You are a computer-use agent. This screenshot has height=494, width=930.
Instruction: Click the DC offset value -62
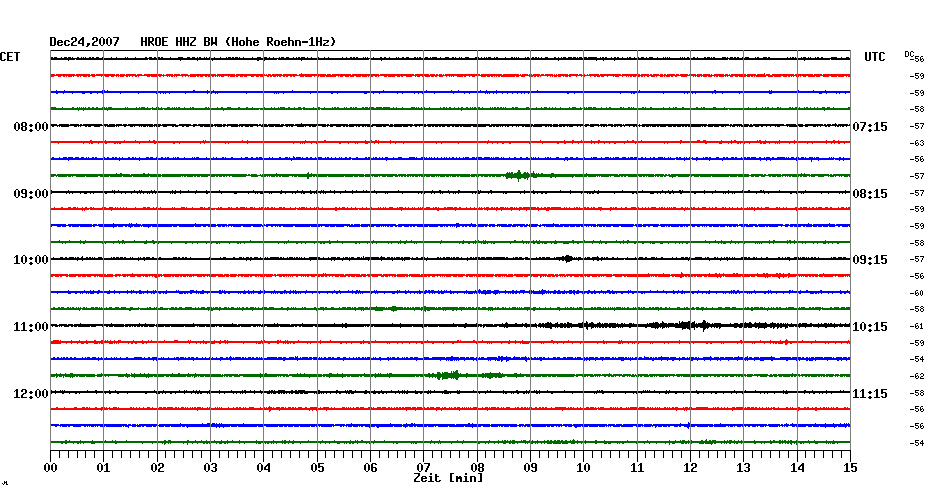point(918,376)
